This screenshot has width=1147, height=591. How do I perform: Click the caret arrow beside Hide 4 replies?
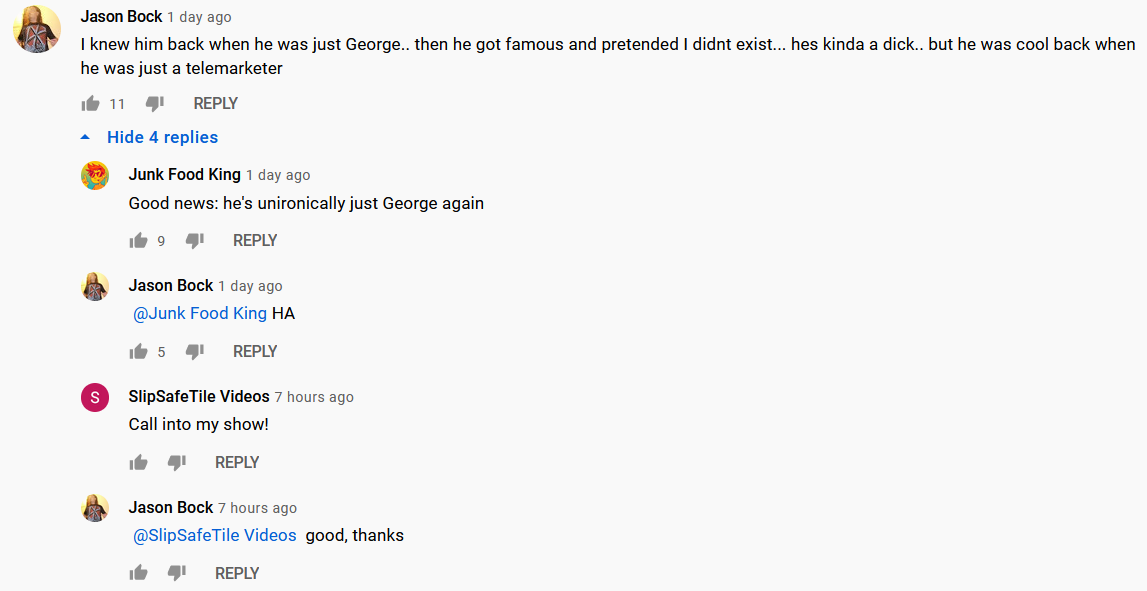pyautogui.click(x=86, y=137)
